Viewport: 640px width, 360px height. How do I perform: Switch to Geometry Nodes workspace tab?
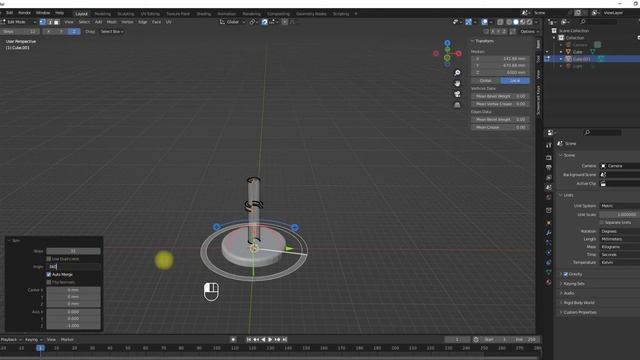[x=311, y=14]
